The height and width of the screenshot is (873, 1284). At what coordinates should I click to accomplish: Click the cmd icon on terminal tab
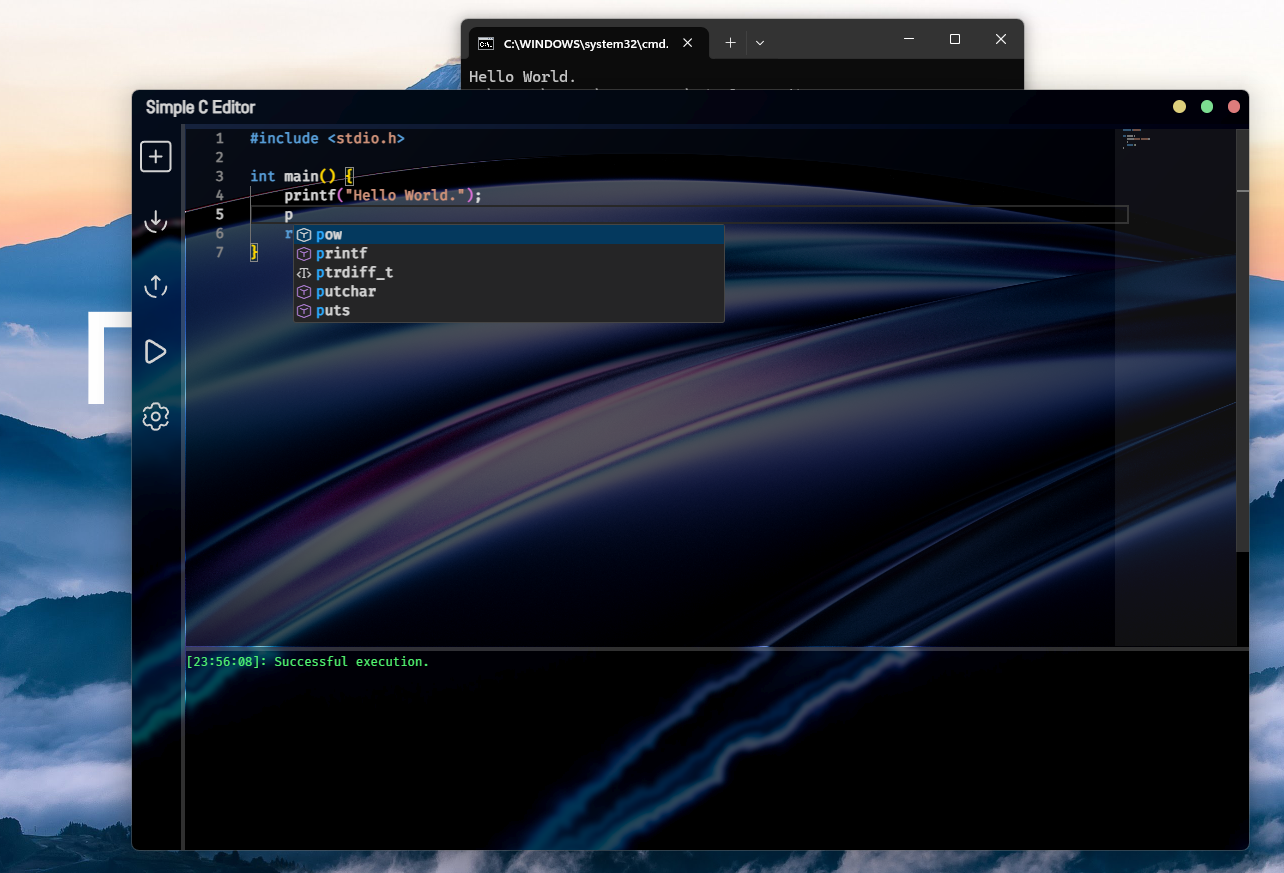pyautogui.click(x=486, y=43)
